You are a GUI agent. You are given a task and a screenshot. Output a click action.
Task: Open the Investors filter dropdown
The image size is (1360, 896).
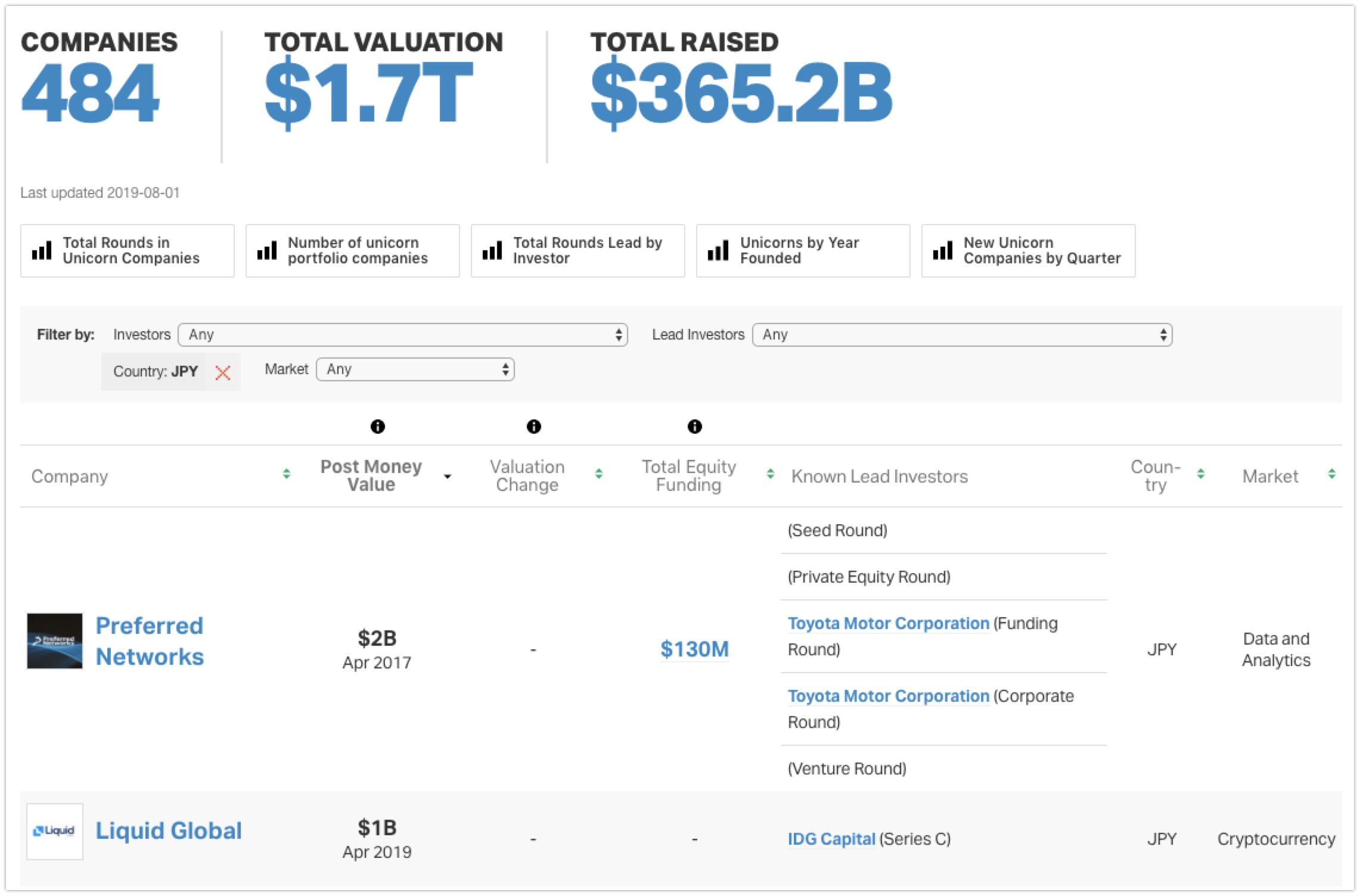[x=403, y=335]
